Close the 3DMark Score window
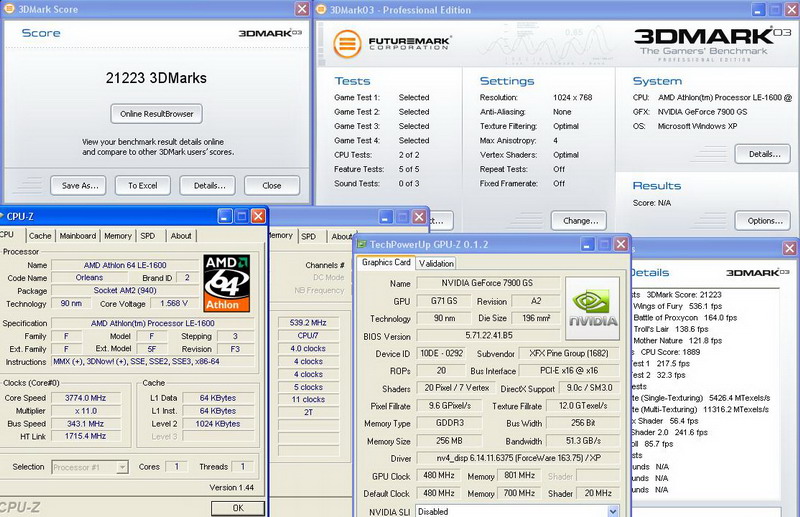The height and width of the screenshot is (517, 800). tap(302, 9)
